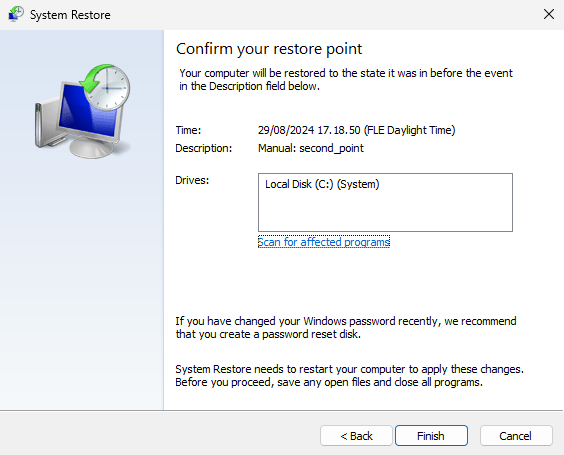Click the Time: label
Screen dimensions: 564x455
click(188, 130)
